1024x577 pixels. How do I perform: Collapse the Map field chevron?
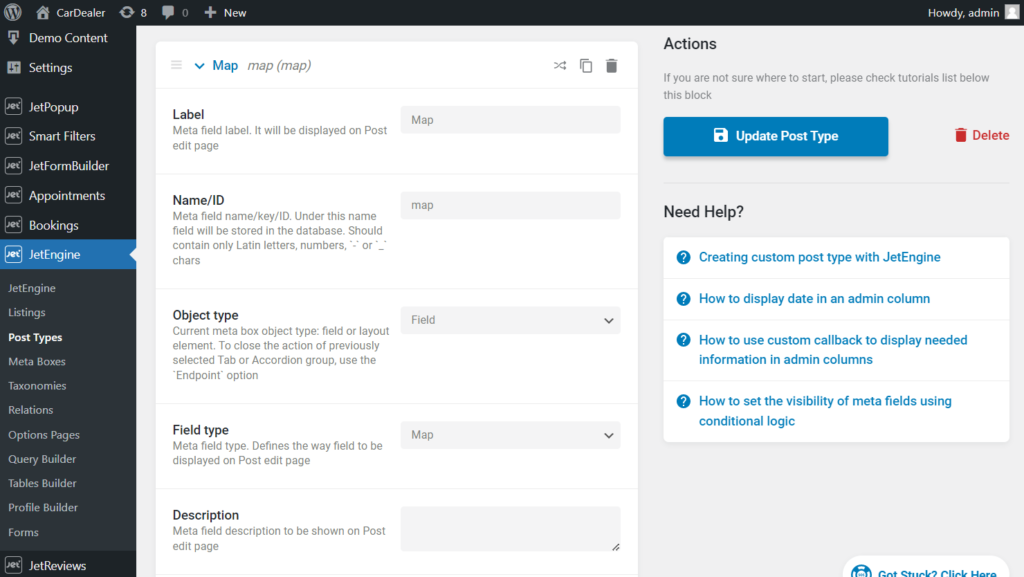click(199, 65)
